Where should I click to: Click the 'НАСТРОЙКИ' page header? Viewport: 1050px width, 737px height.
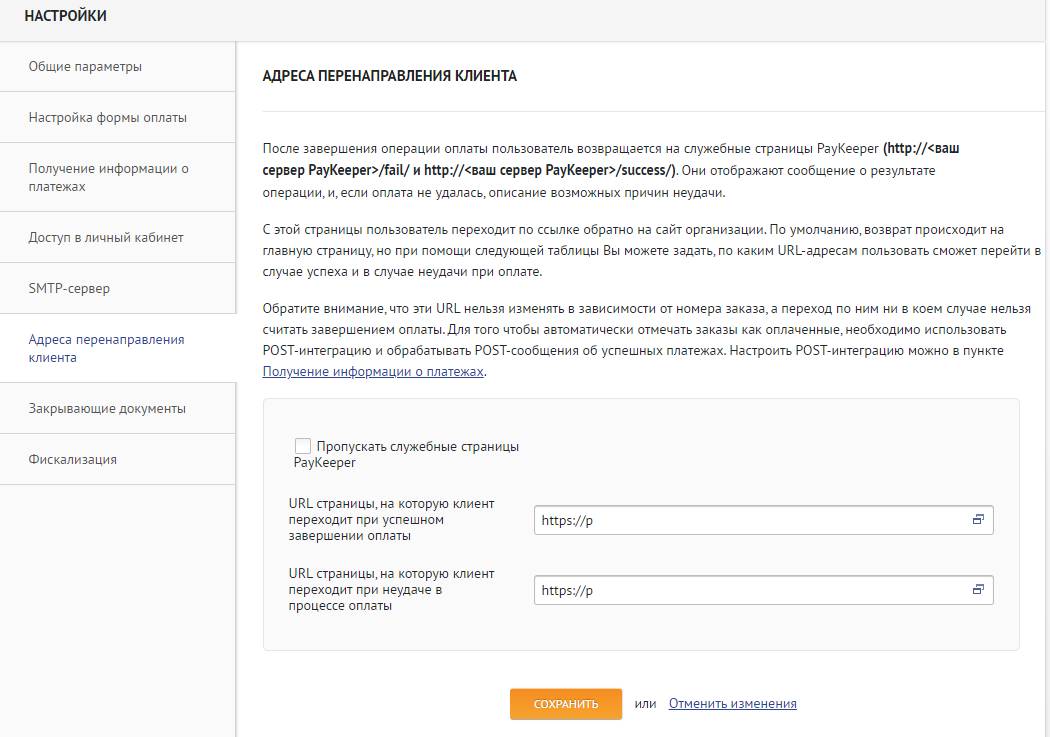tap(65, 16)
